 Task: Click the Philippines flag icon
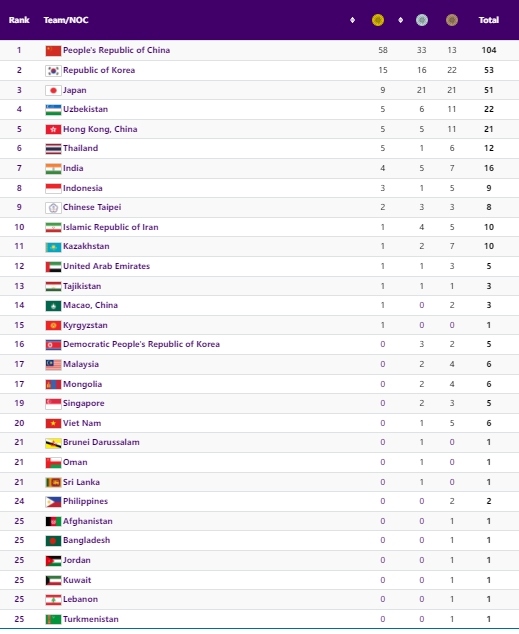coord(53,502)
